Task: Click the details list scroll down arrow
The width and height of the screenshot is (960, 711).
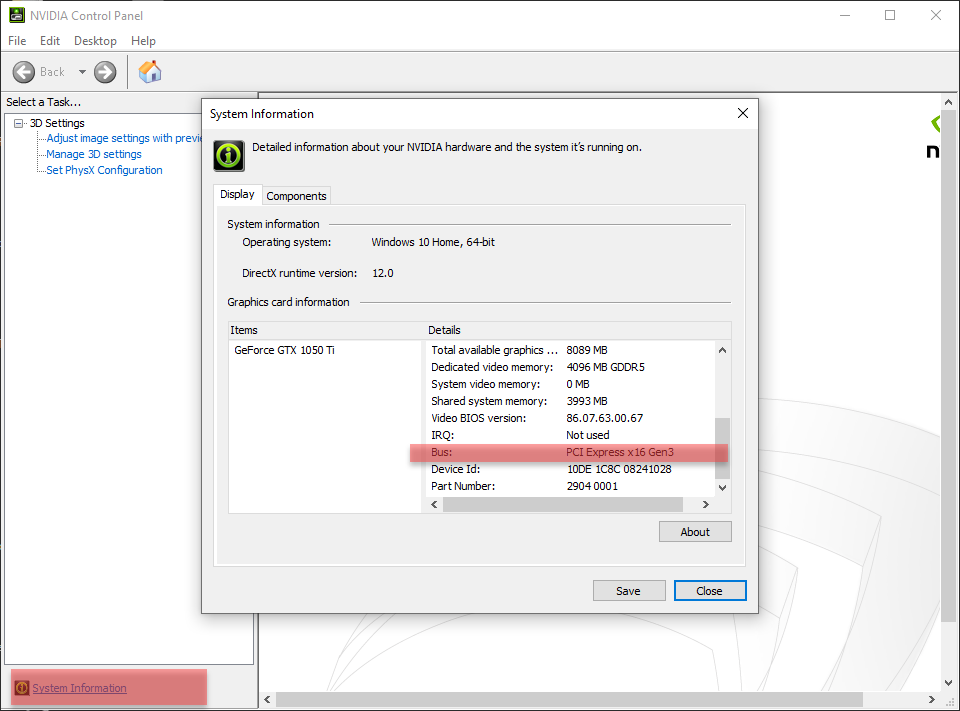Action: (722, 487)
